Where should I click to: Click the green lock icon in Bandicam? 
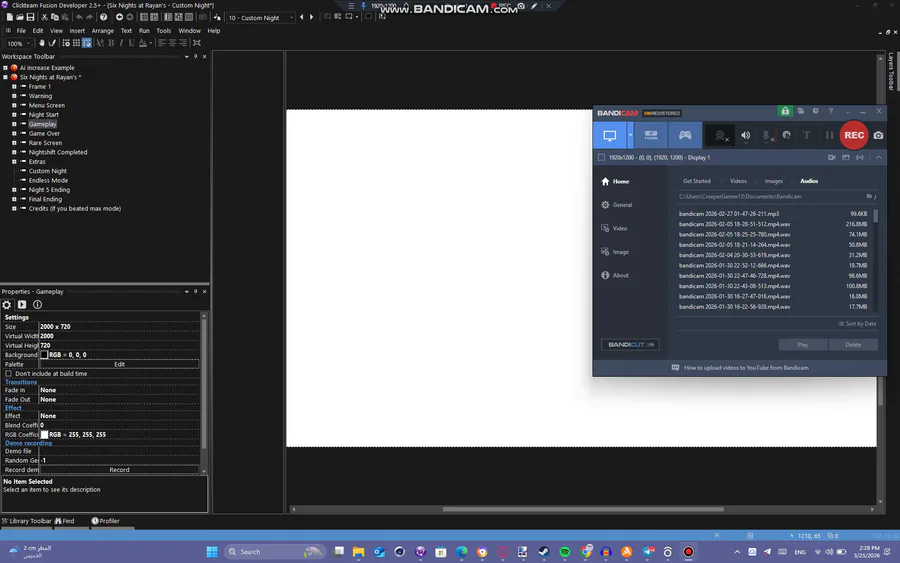785,111
